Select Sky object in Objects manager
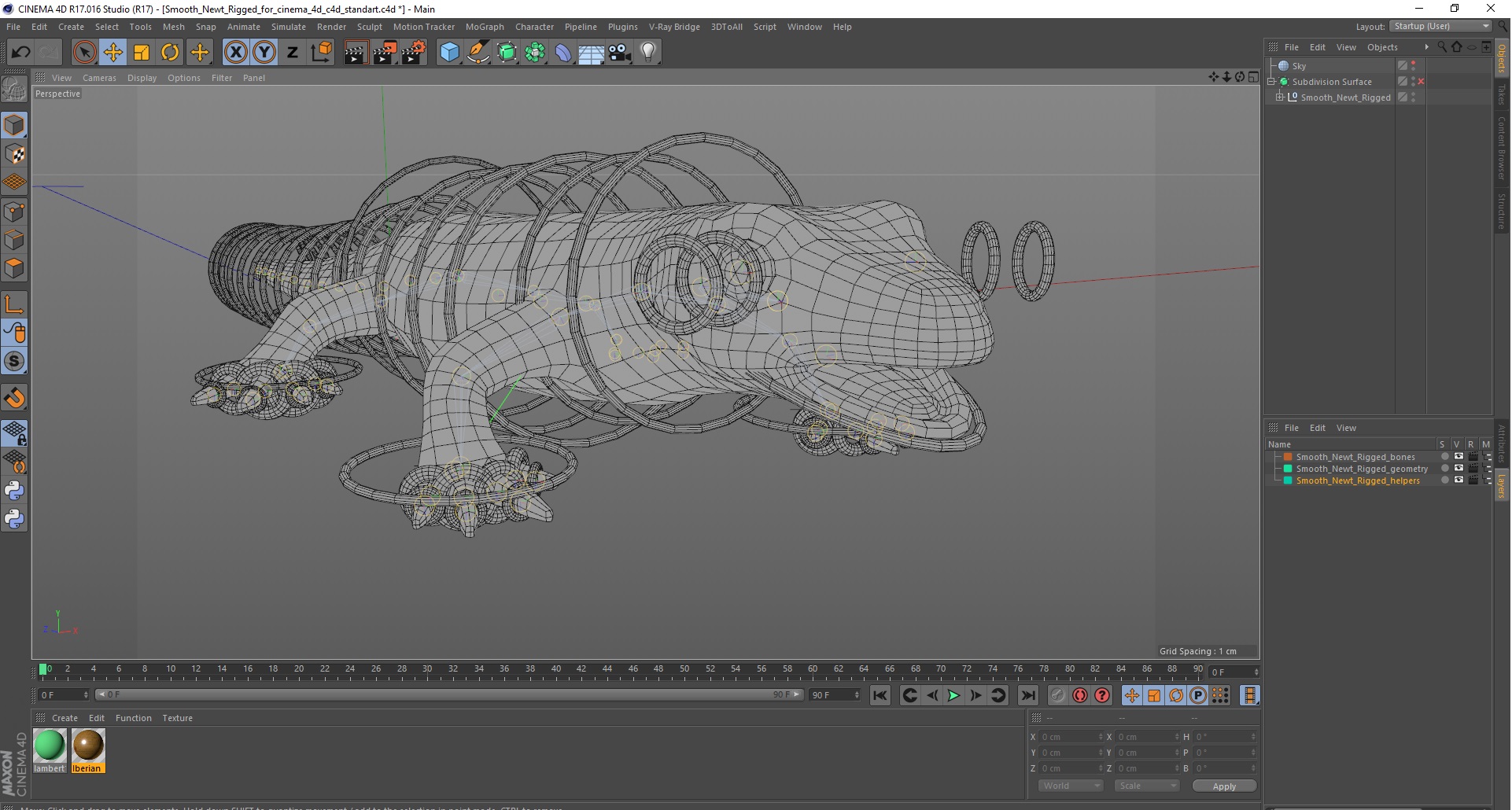This screenshot has width=1512, height=810. point(1299,66)
